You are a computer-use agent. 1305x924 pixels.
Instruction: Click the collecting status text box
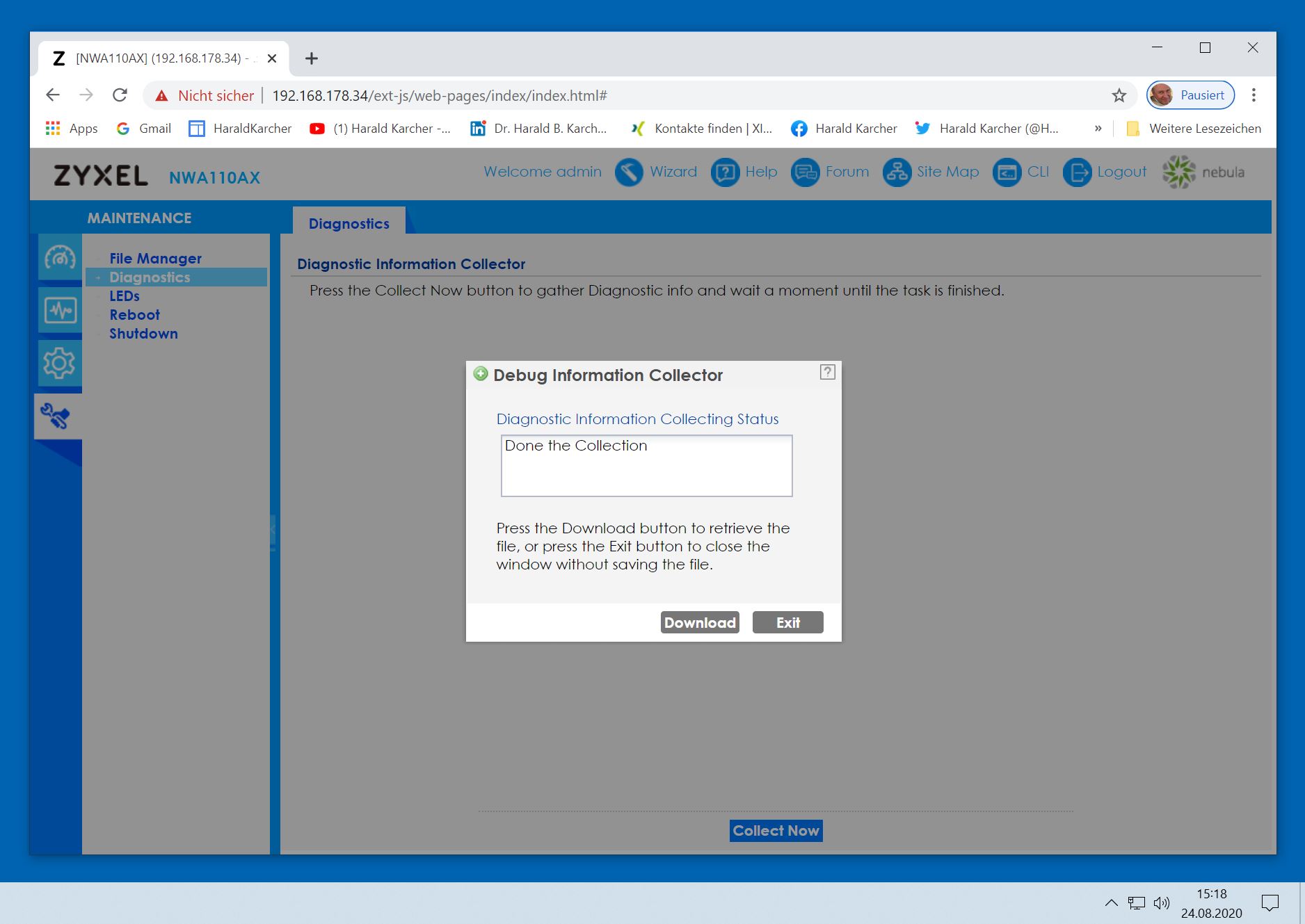[x=647, y=466]
